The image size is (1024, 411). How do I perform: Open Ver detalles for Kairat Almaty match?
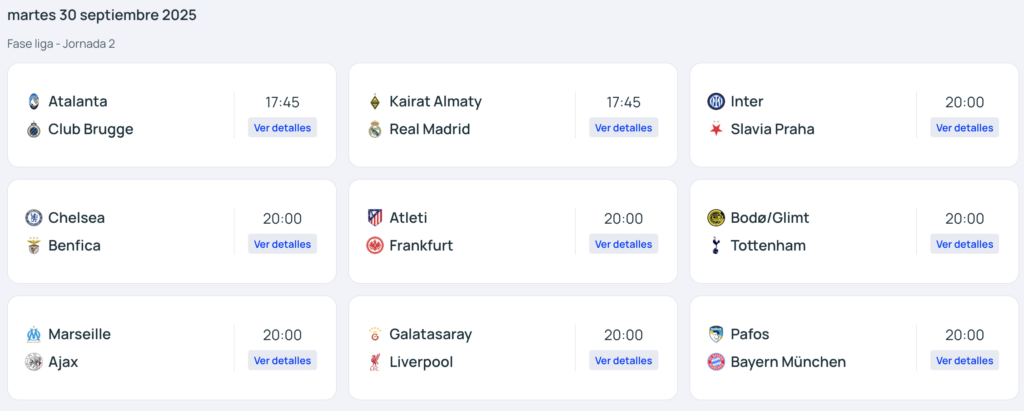(623, 128)
